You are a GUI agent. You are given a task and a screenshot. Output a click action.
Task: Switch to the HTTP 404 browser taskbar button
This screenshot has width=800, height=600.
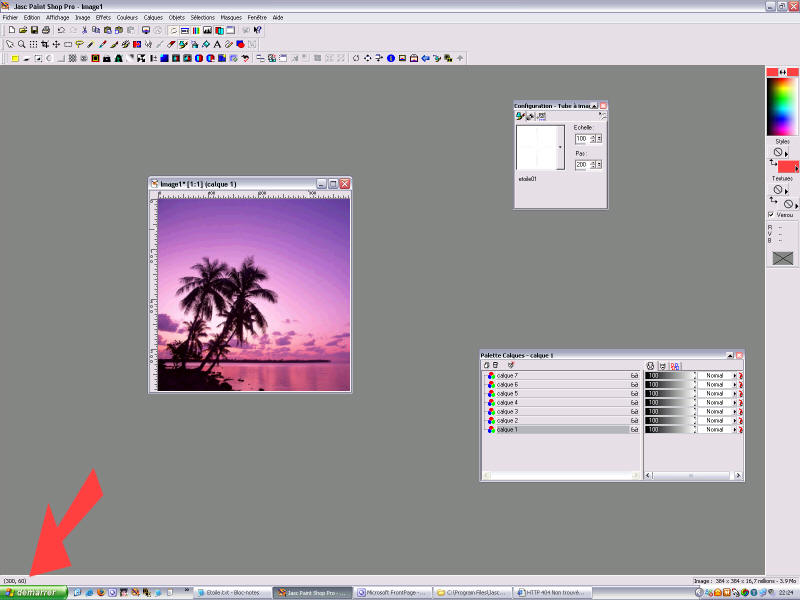click(553, 593)
